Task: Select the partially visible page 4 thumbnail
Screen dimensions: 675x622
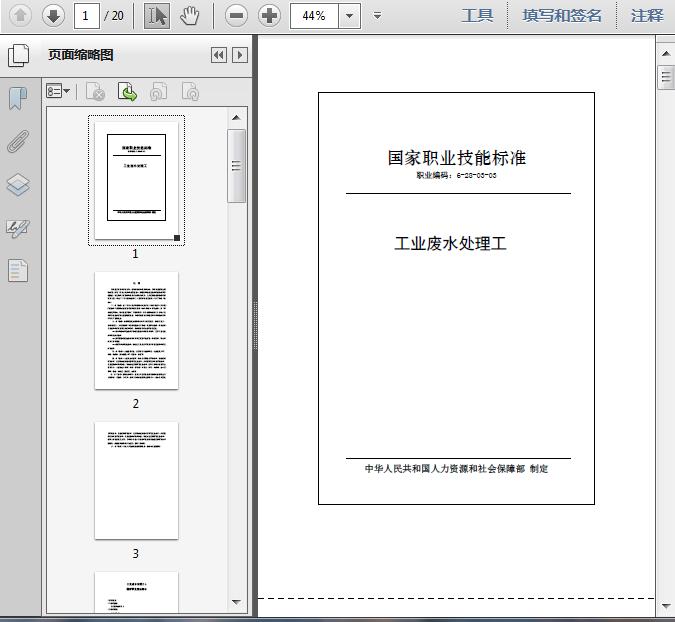Action: click(136, 592)
